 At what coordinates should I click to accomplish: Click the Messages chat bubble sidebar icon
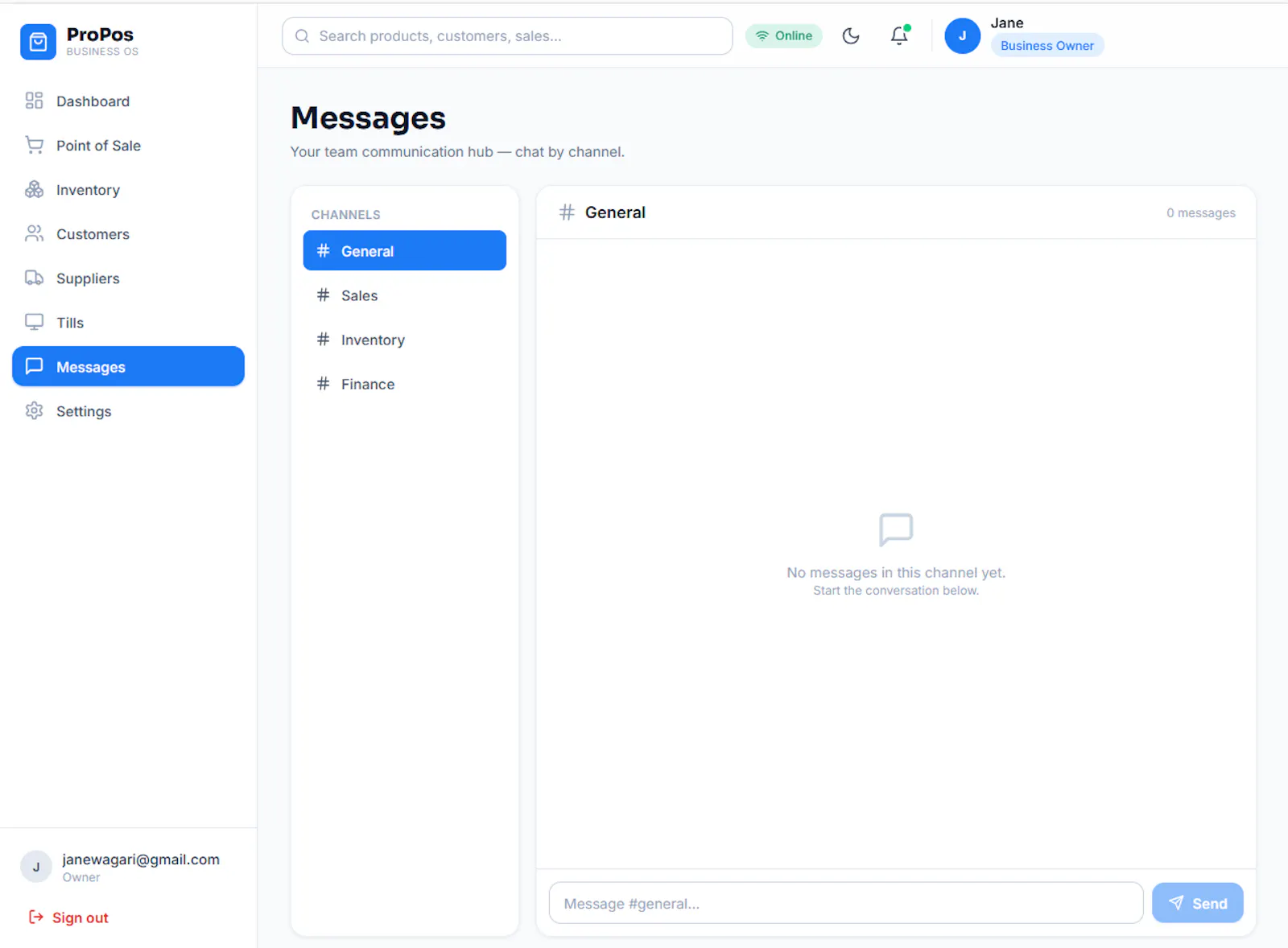[x=34, y=366]
